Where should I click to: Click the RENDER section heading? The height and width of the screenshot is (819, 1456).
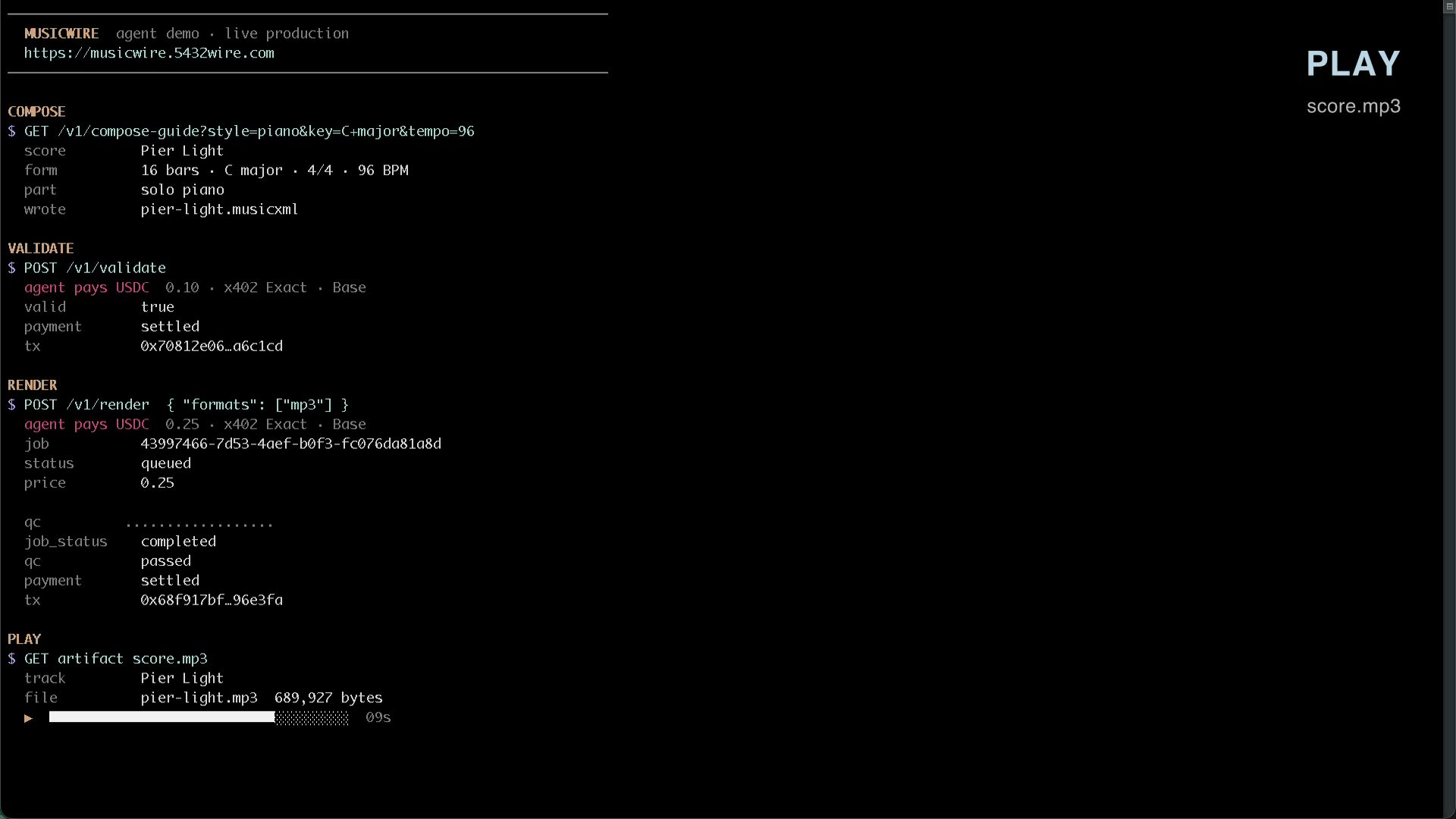coord(33,385)
